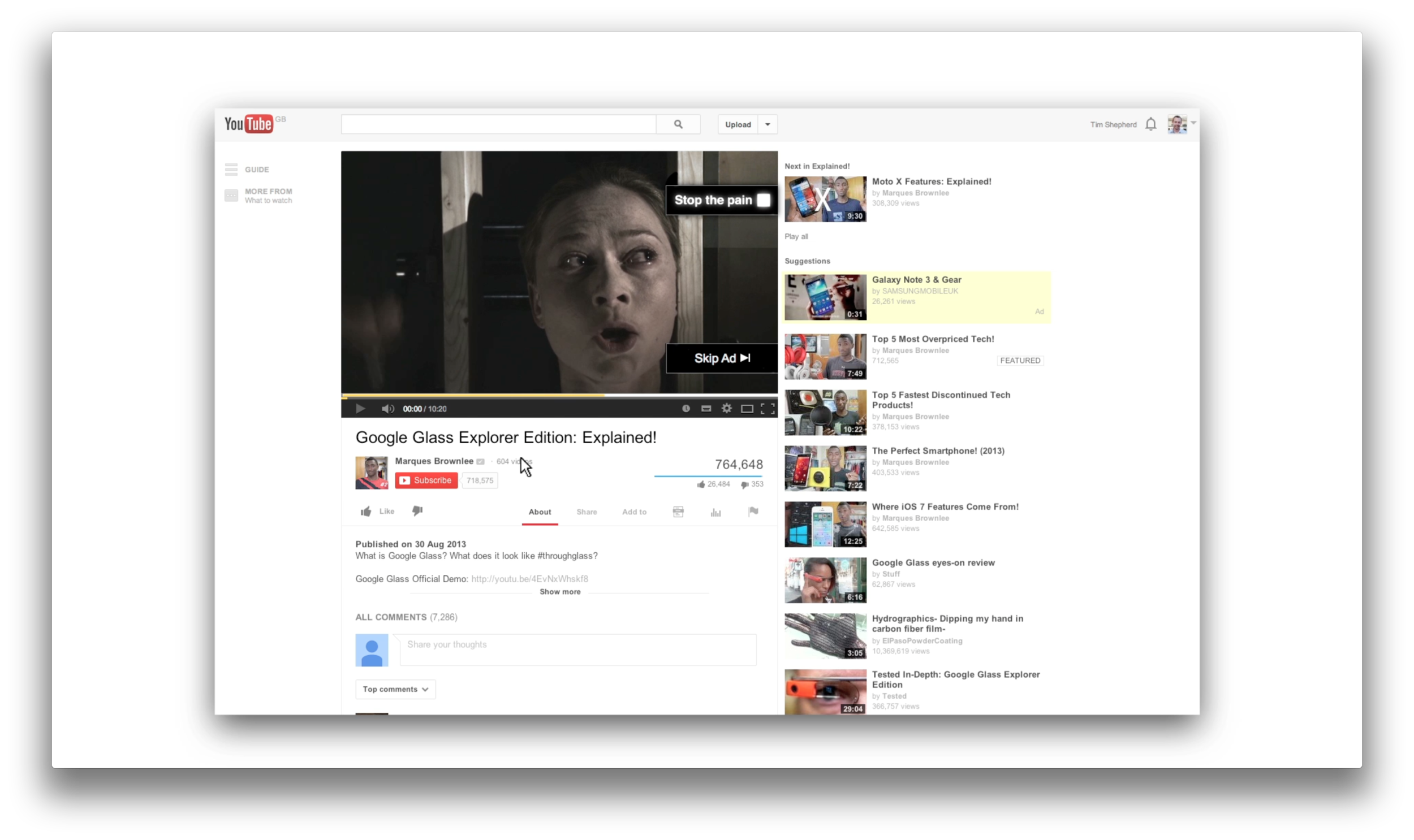The width and height of the screenshot is (1414, 840).
Task: Click the Stop the pain ad overlay
Action: [x=722, y=200]
